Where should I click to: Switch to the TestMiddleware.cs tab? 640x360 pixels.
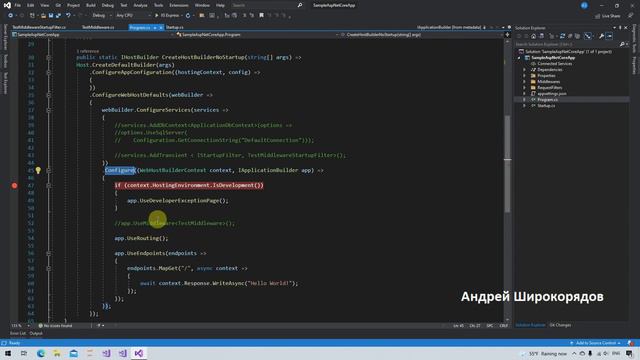[98, 27]
